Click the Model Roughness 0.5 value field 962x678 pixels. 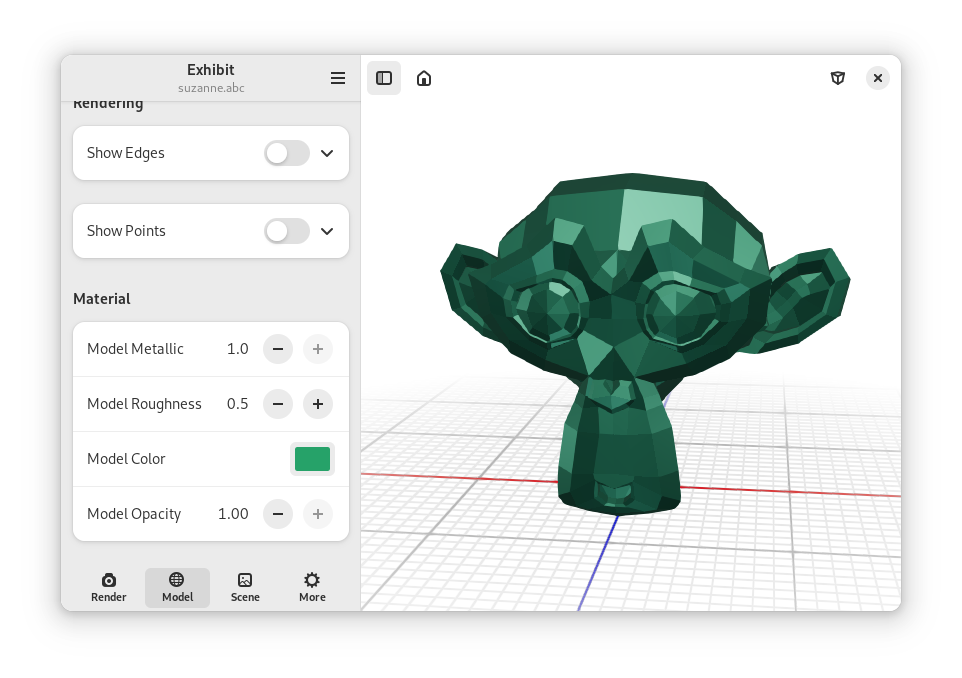(x=237, y=404)
